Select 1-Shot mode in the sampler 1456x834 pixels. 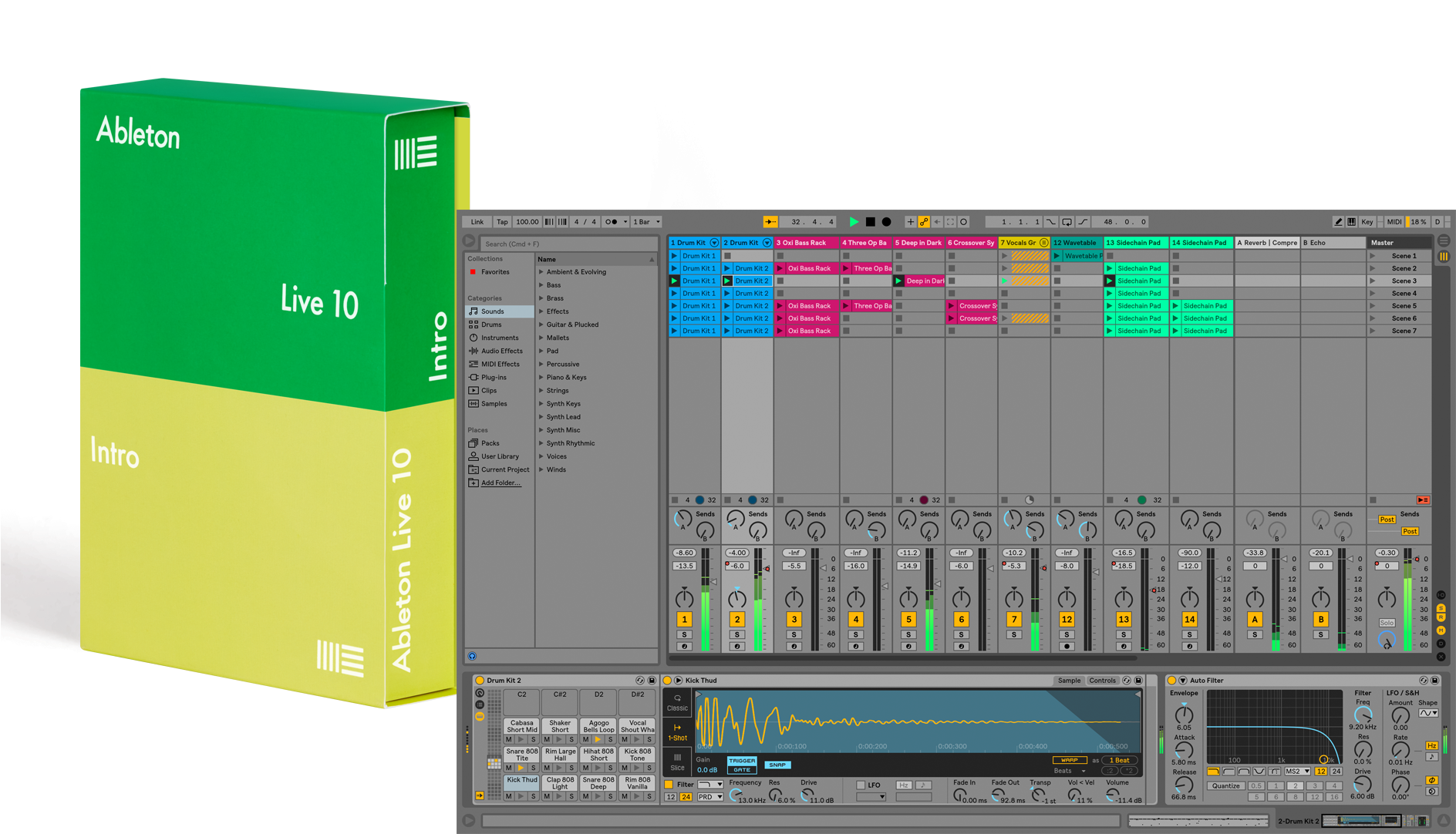click(x=677, y=732)
